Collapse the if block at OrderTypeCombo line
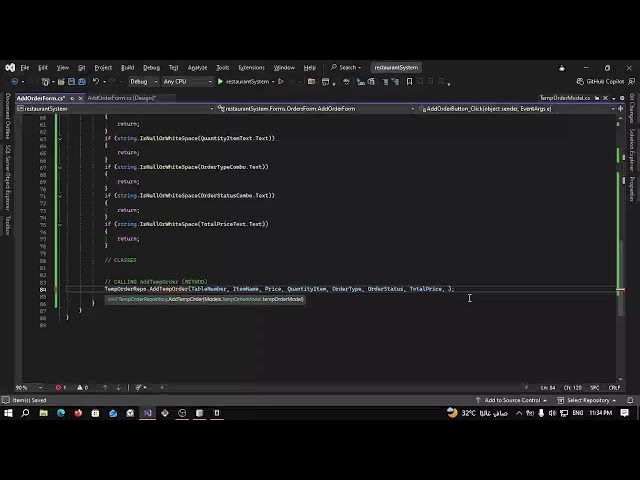This screenshot has width=640, height=480. [x=60, y=167]
